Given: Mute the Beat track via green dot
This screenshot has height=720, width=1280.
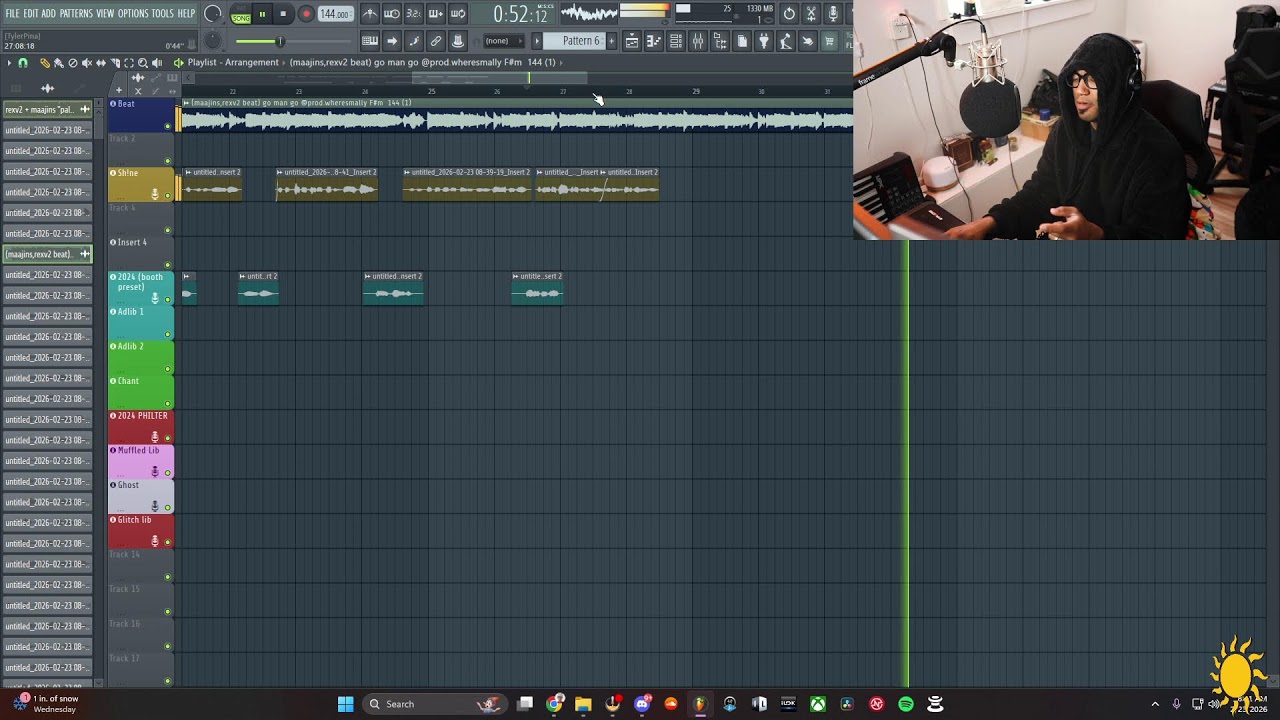Looking at the screenshot, I should tap(168, 126).
